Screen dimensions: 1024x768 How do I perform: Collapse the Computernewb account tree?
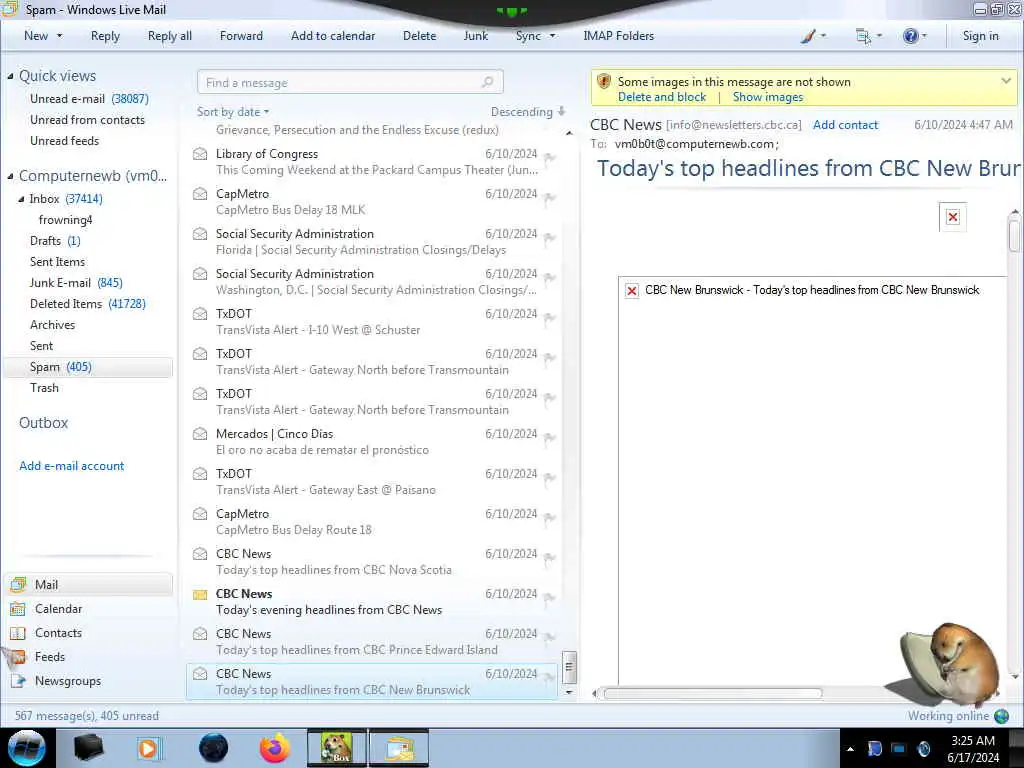pyautogui.click(x=10, y=176)
